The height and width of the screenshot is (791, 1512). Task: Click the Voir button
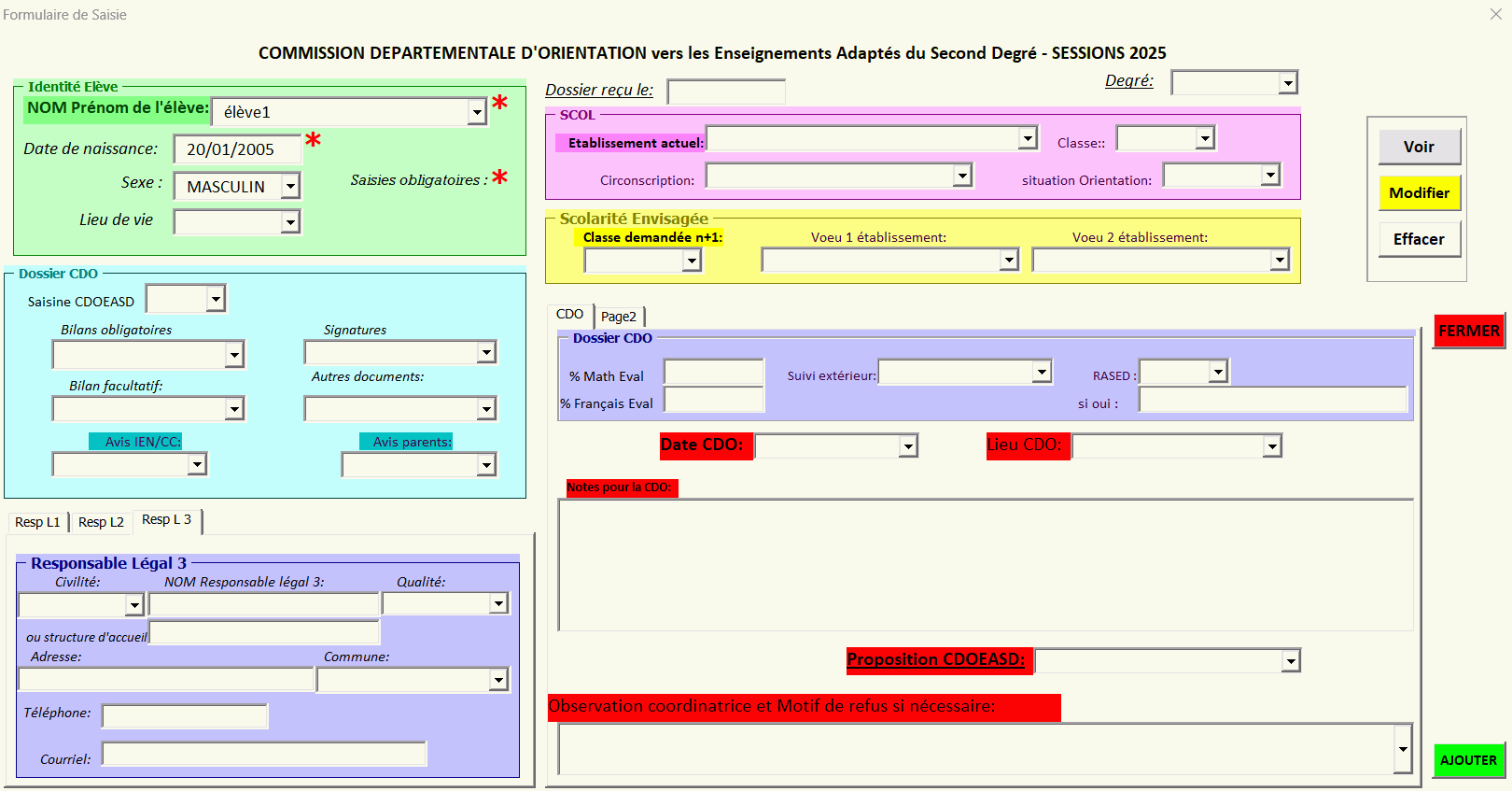(1419, 147)
